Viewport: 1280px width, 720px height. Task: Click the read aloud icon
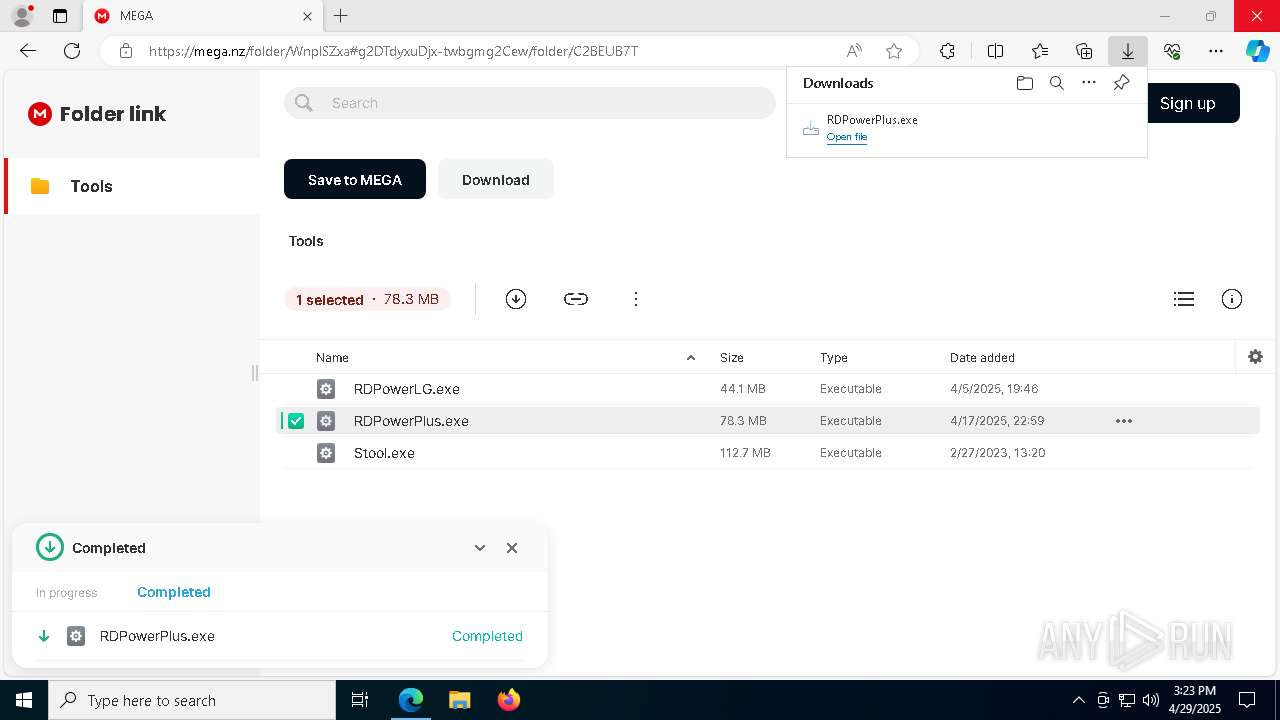click(854, 51)
